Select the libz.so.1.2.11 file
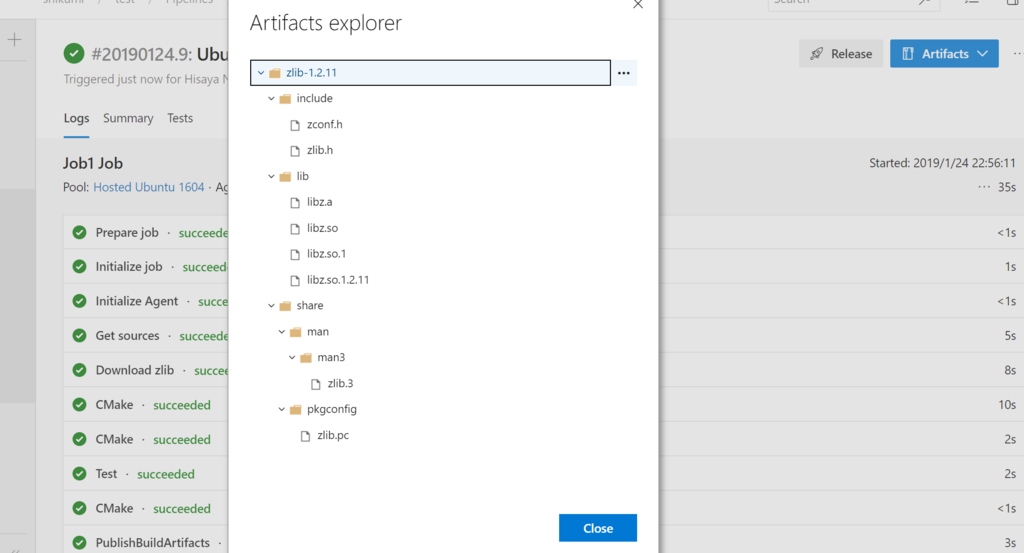 [x=338, y=280]
